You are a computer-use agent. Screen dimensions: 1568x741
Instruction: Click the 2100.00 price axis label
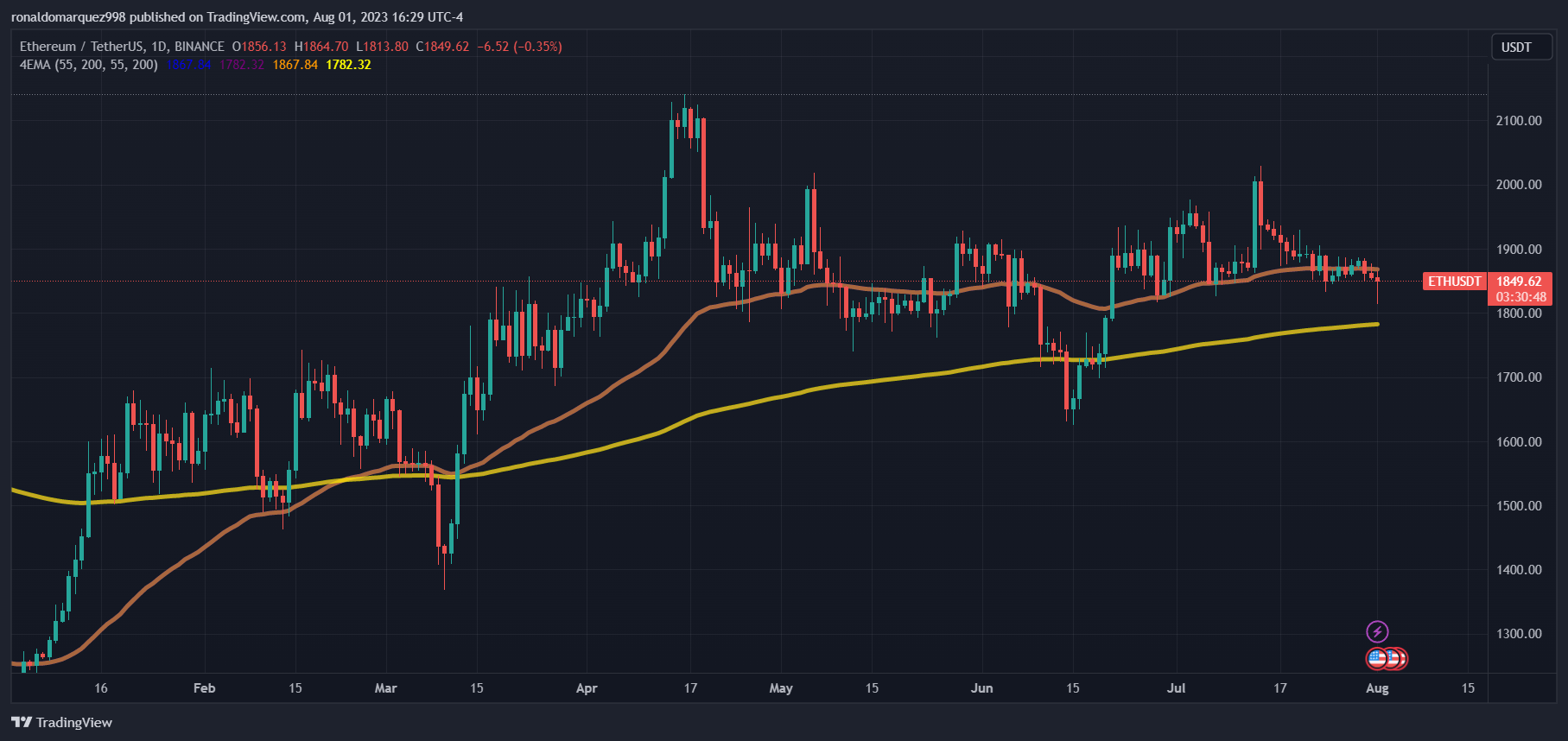pyautogui.click(x=1519, y=121)
